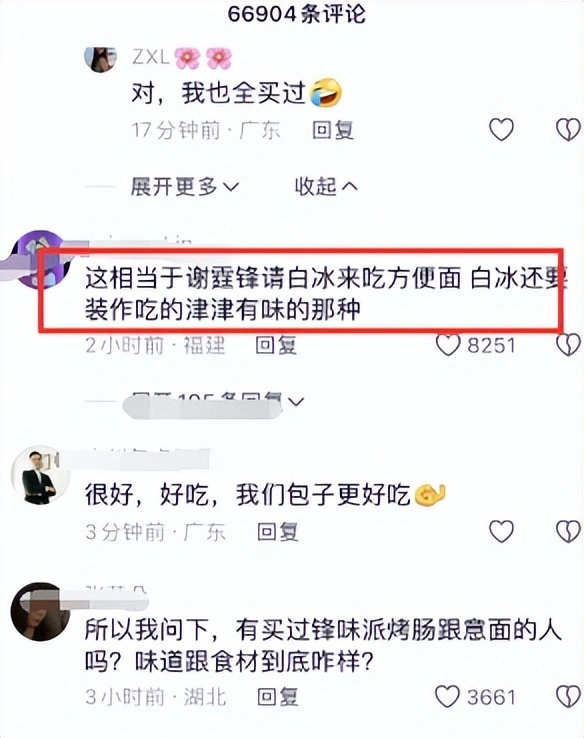
Task: Reply to ZXL's comment via 回复
Action: (x=333, y=130)
